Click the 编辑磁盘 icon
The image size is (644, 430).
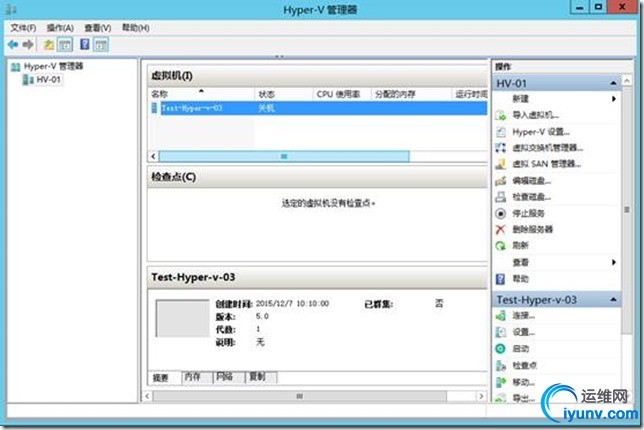pyautogui.click(x=501, y=181)
